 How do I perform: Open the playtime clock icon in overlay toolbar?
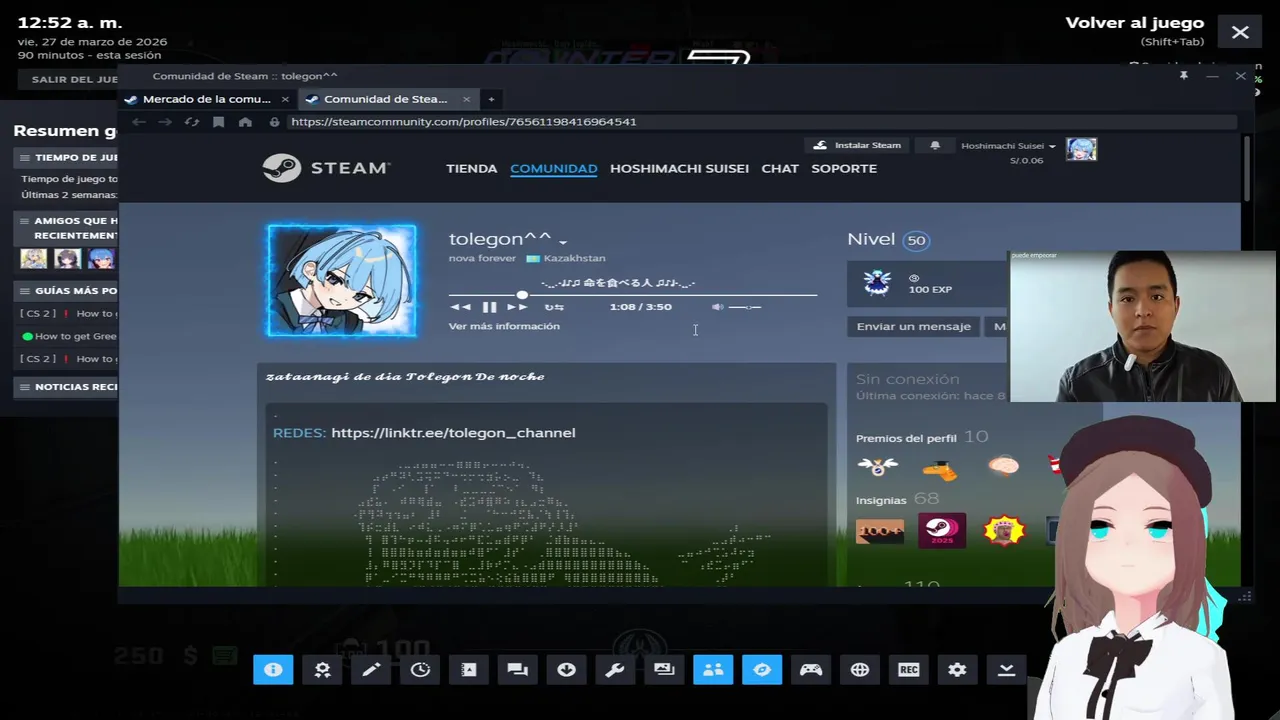click(420, 670)
